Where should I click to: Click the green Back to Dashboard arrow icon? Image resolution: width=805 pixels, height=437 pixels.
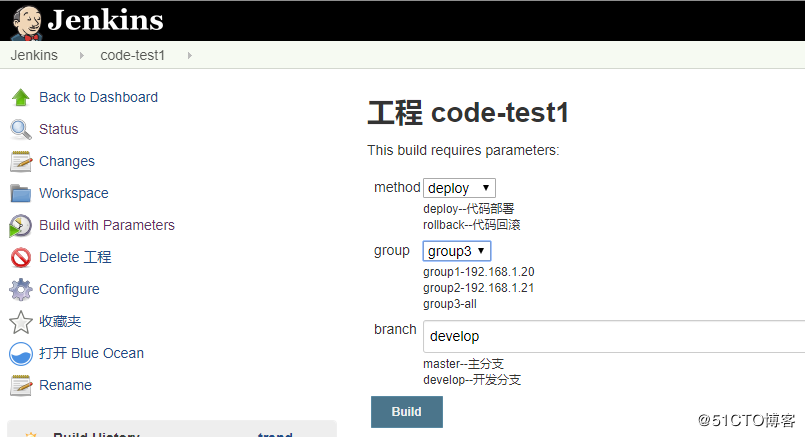coord(21,97)
